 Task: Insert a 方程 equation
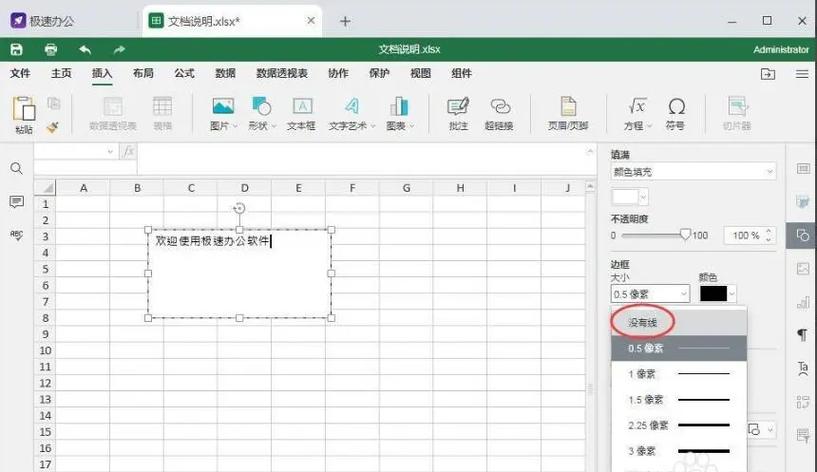[x=637, y=114]
